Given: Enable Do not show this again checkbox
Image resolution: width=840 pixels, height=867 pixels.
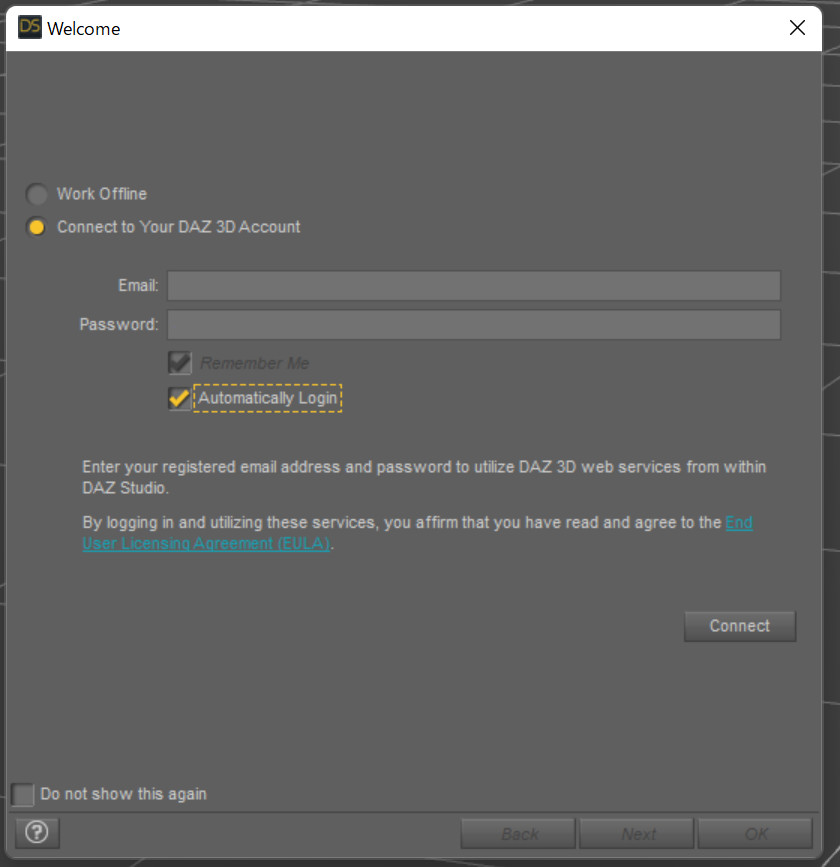Looking at the screenshot, I should 23,795.
